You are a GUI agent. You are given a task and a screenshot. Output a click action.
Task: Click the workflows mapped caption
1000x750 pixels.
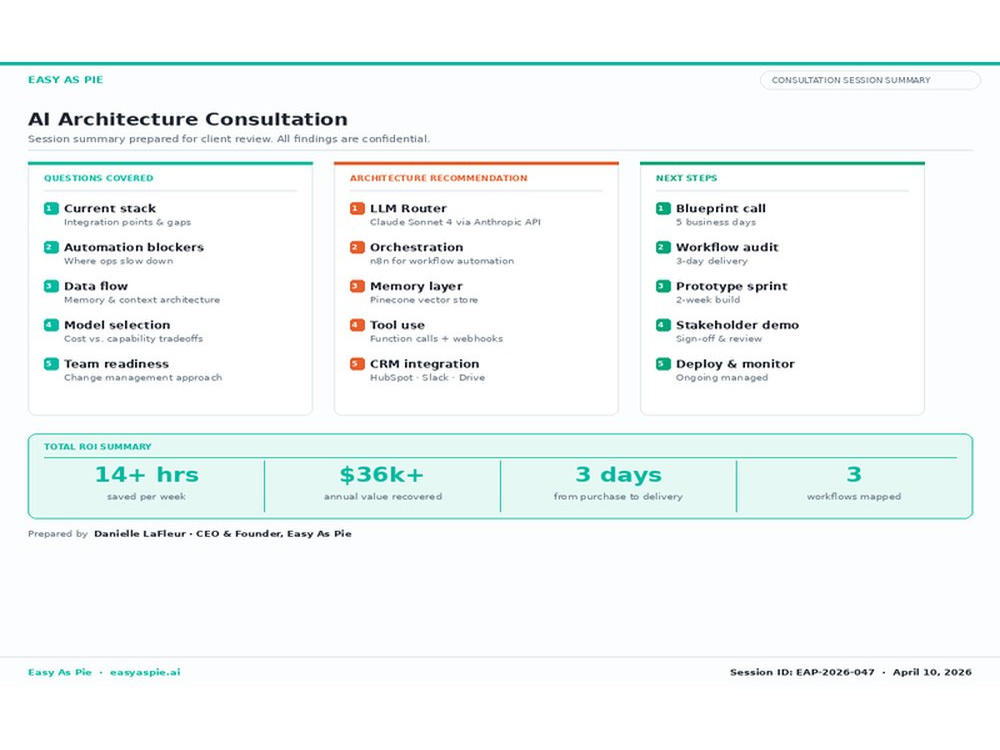coord(854,496)
